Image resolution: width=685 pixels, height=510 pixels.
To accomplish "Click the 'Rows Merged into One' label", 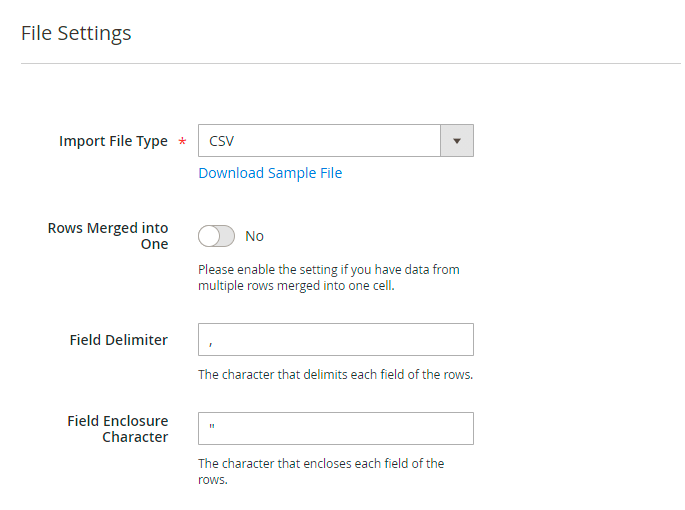I will point(108,236).
